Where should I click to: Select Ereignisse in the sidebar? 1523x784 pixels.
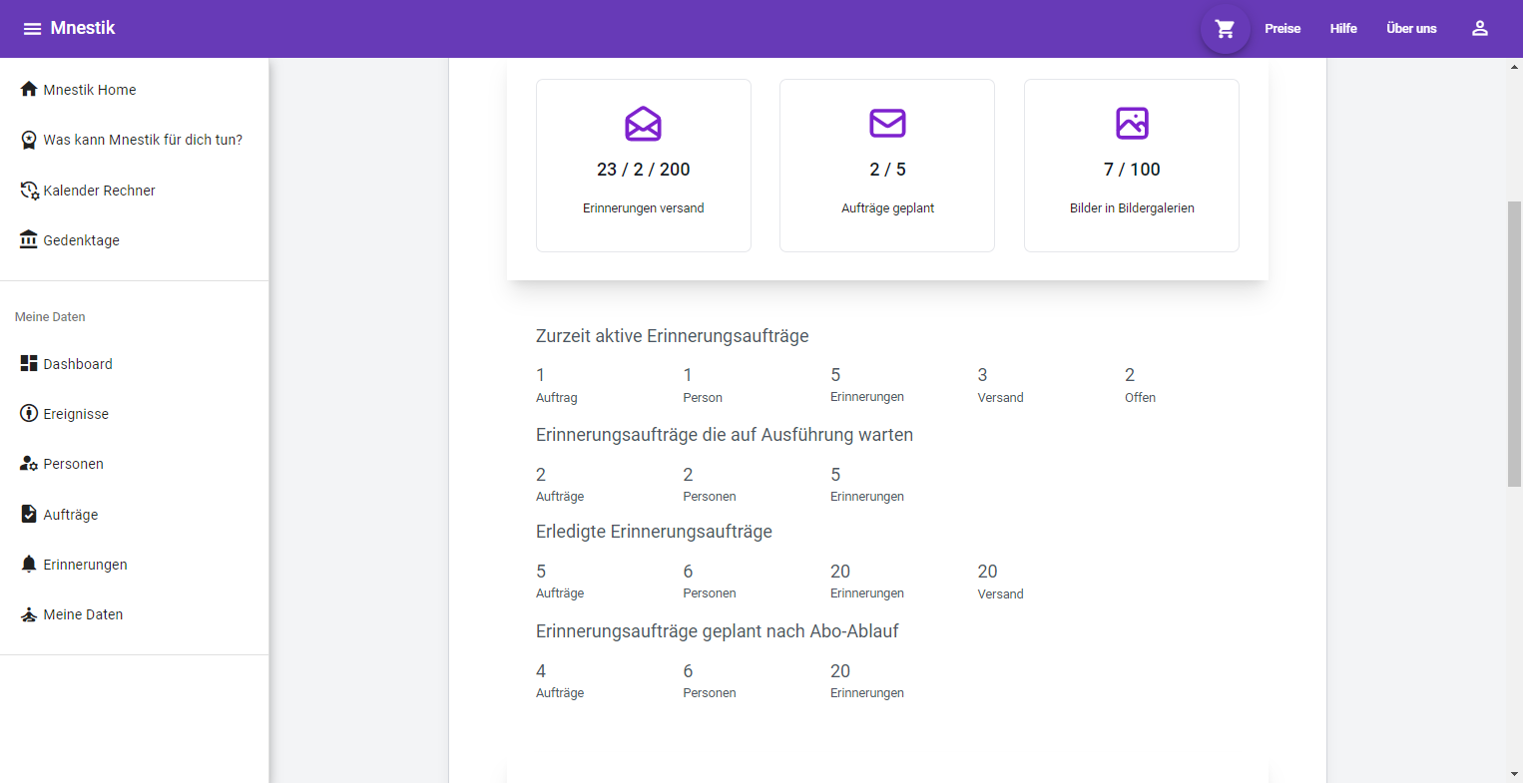[x=76, y=414]
